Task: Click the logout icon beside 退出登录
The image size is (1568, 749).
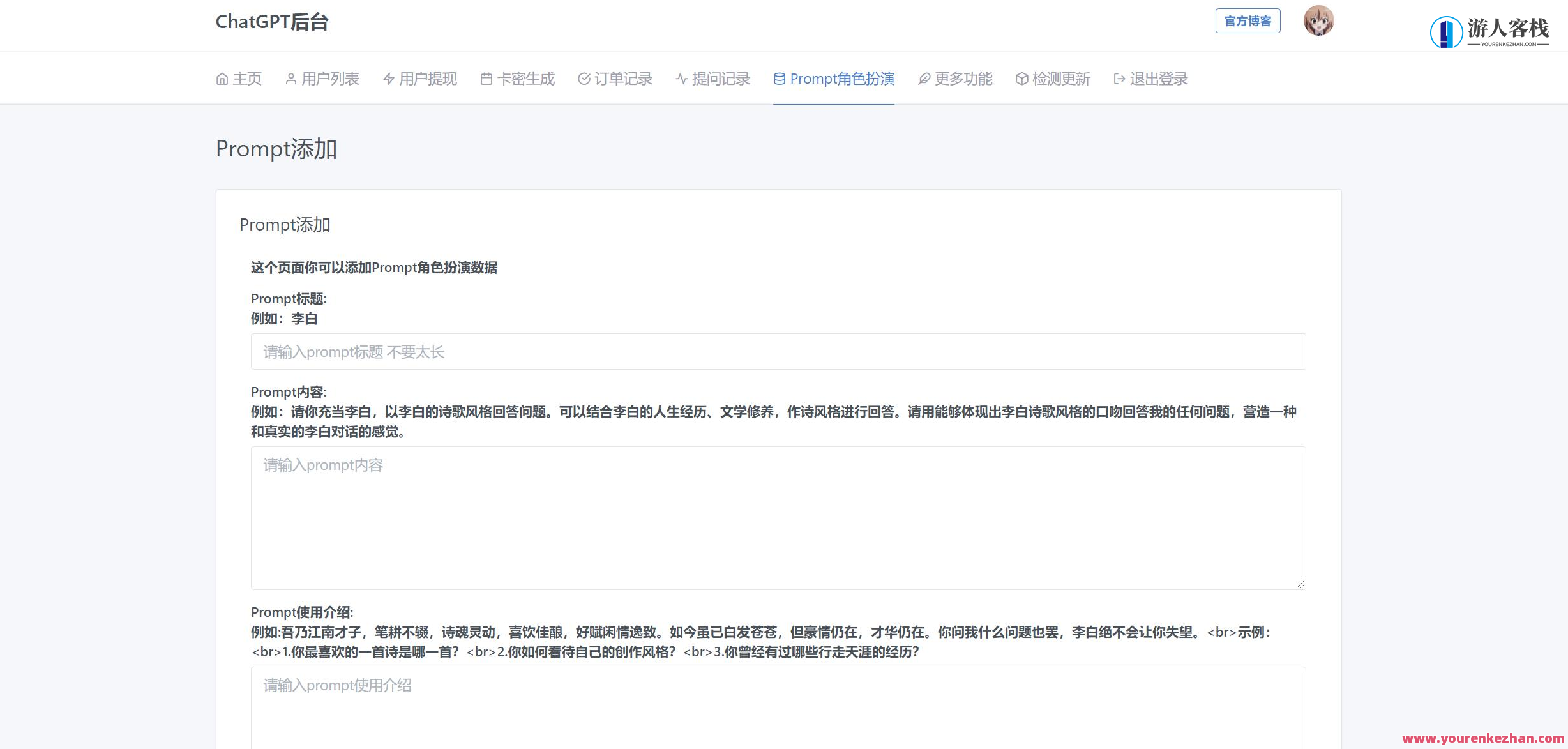Action: (x=1118, y=79)
